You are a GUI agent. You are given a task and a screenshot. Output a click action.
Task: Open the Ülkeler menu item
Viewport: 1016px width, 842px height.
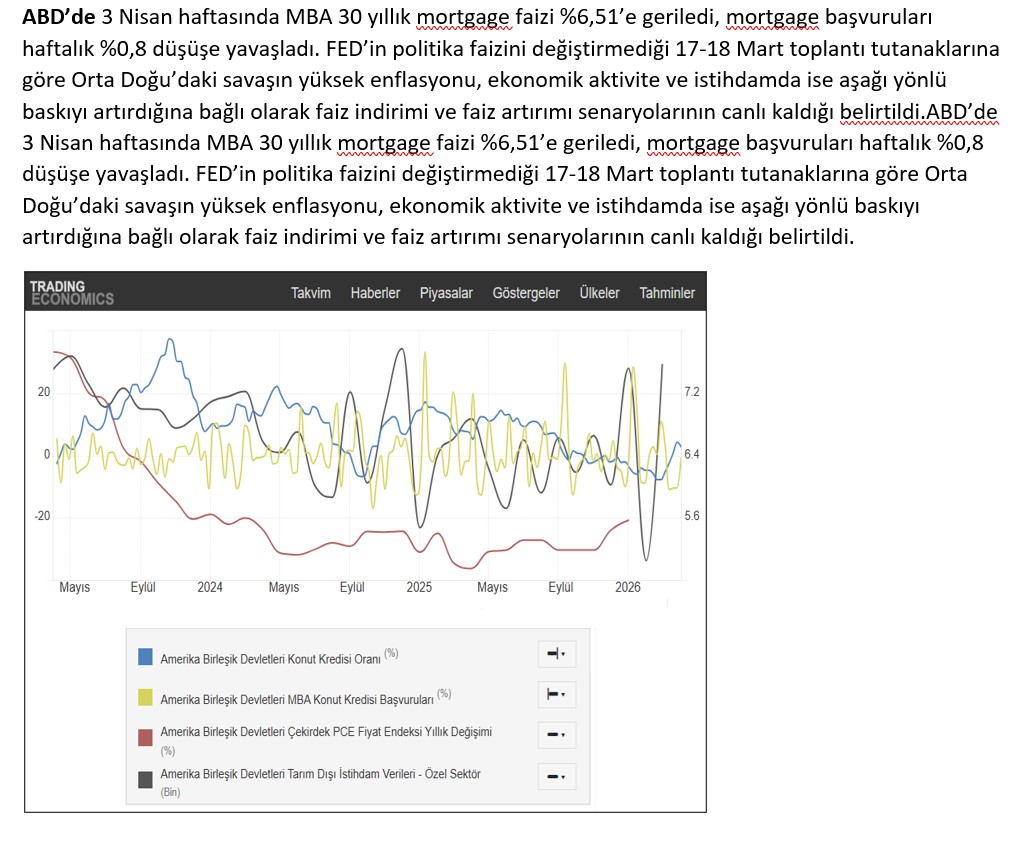(599, 293)
